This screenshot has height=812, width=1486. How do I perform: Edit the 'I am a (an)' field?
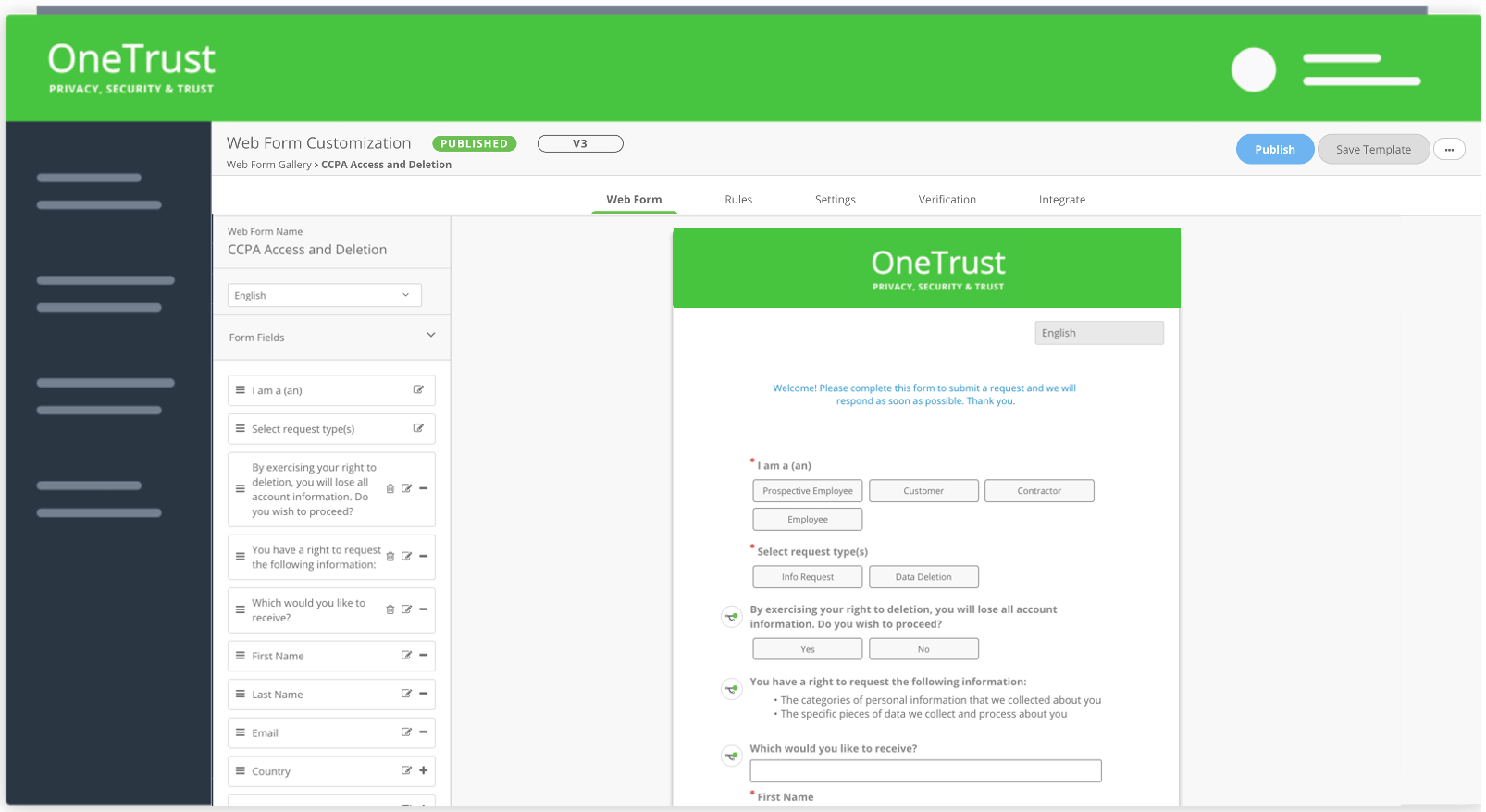(x=418, y=390)
